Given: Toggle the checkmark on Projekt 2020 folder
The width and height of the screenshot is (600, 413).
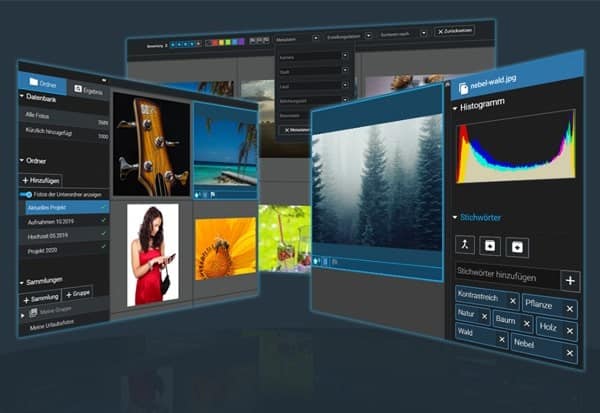Looking at the screenshot, I should (x=103, y=246).
